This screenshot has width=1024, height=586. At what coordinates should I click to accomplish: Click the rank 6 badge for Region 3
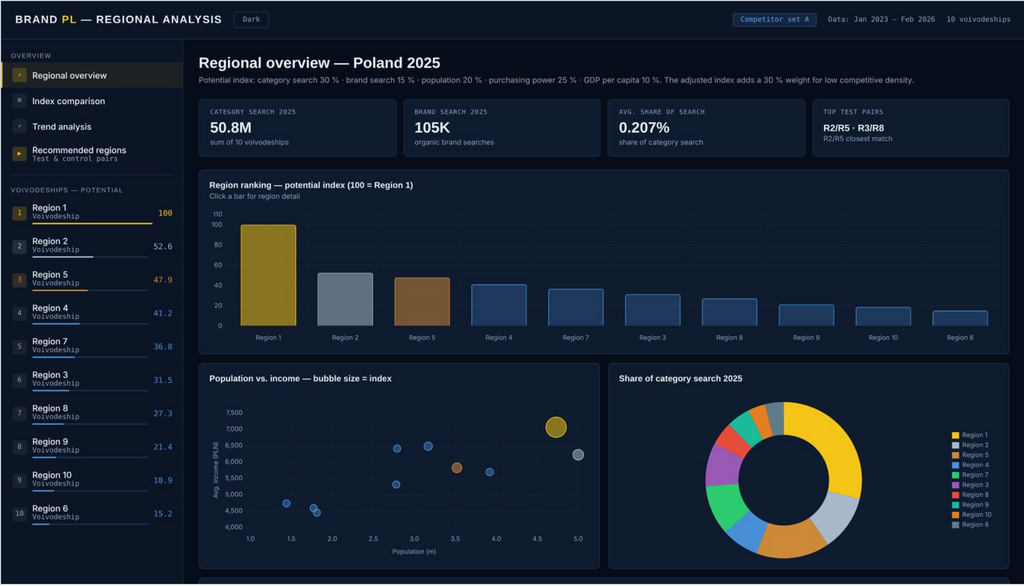pyautogui.click(x=20, y=380)
